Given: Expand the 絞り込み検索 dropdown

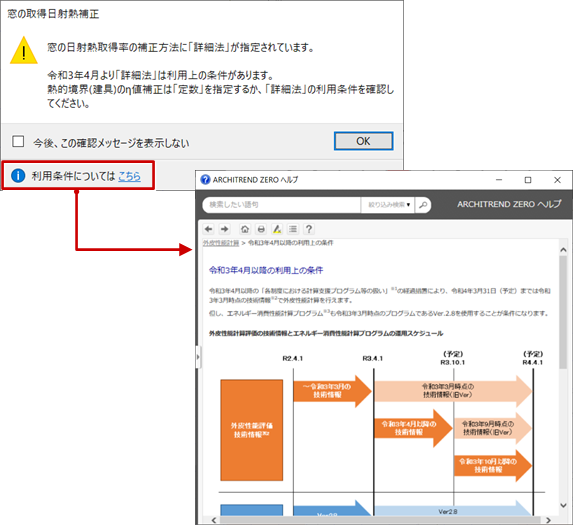Looking at the screenshot, I should click(388, 205).
